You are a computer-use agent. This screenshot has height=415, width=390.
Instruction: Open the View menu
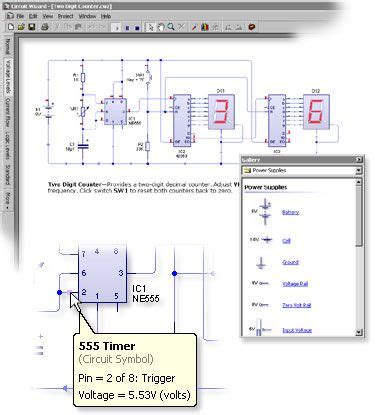tap(48, 16)
